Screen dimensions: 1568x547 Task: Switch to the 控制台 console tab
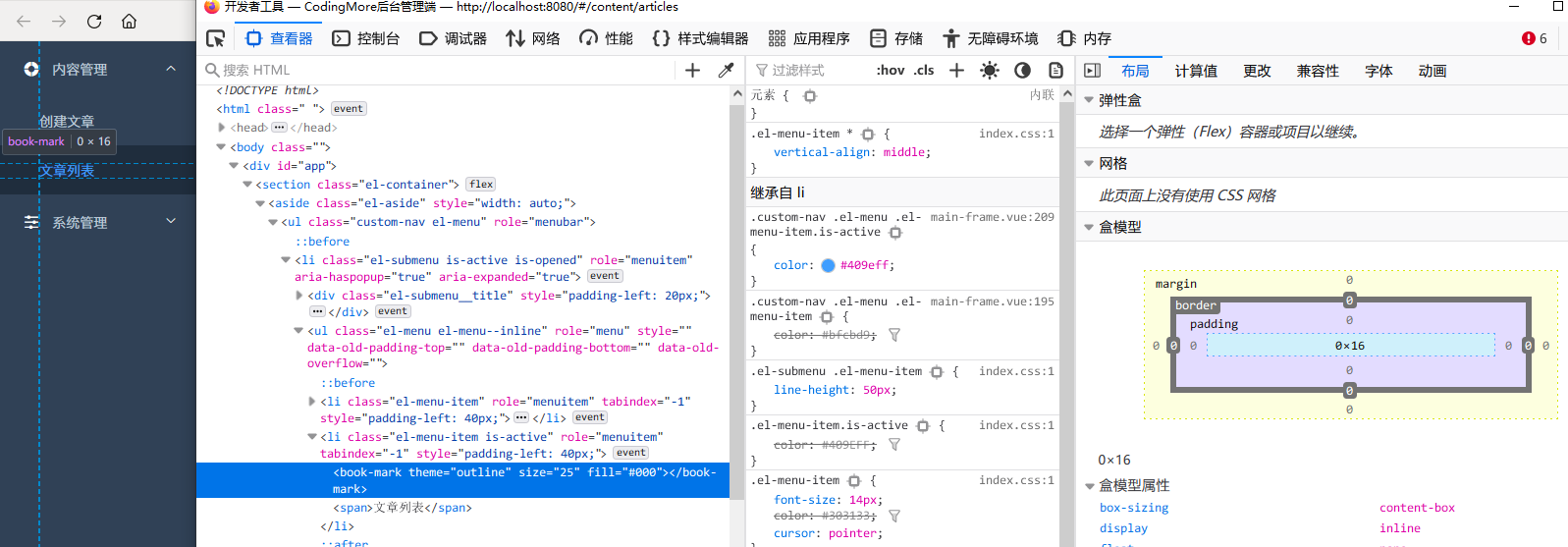[x=366, y=38]
